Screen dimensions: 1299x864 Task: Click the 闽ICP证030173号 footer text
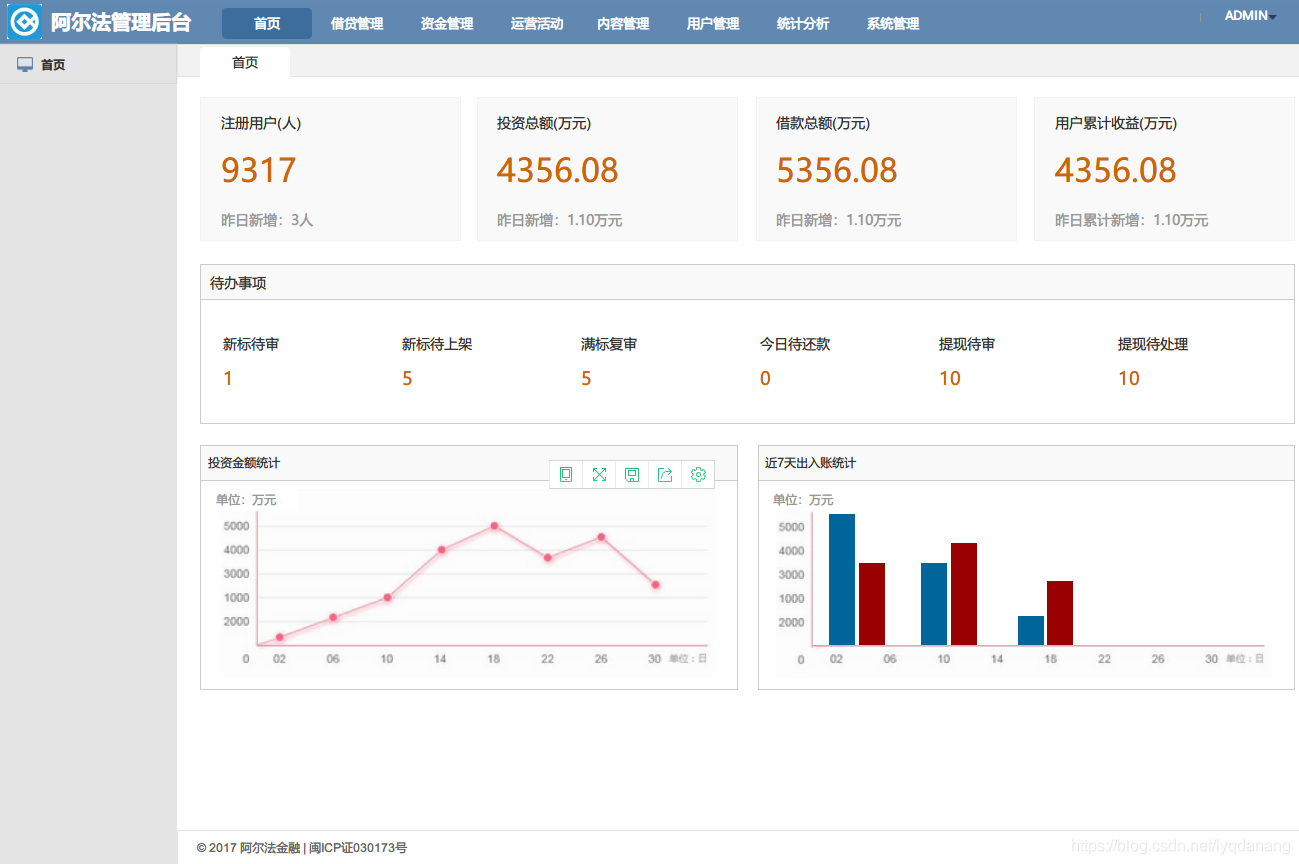click(358, 848)
